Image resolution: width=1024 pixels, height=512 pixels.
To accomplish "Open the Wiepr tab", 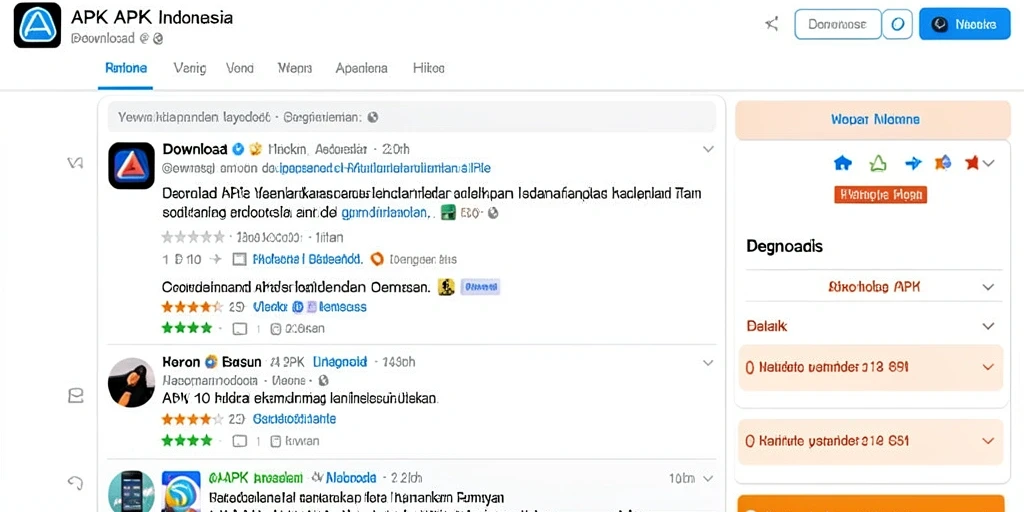I will pos(295,68).
